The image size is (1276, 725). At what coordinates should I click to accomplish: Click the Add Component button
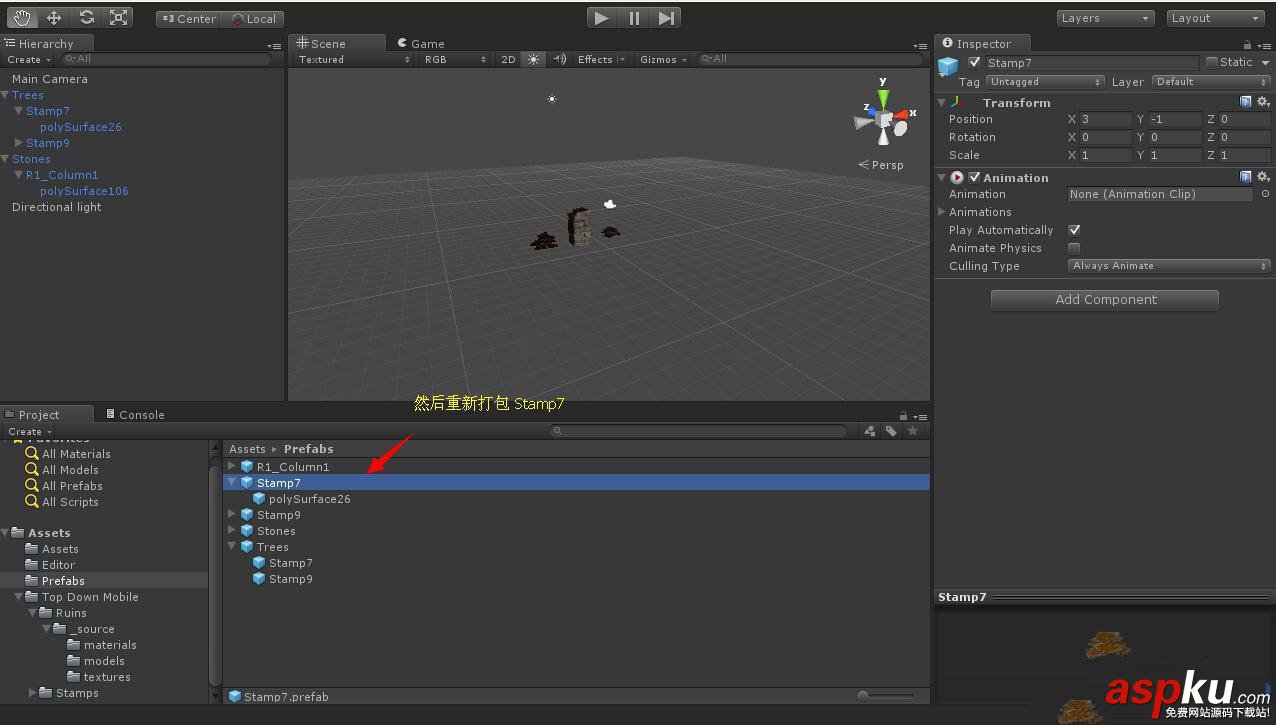(x=1105, y=299)
